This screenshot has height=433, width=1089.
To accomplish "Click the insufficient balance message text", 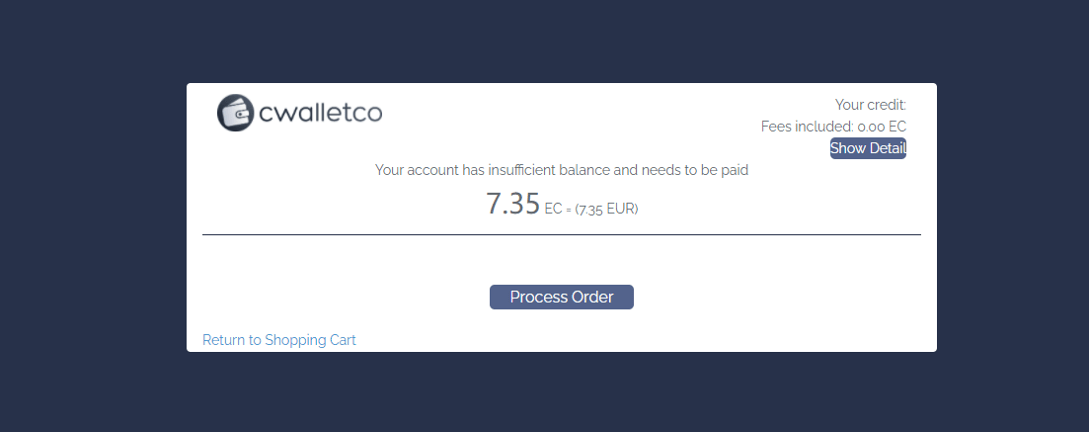I will [x=561, y=170].
